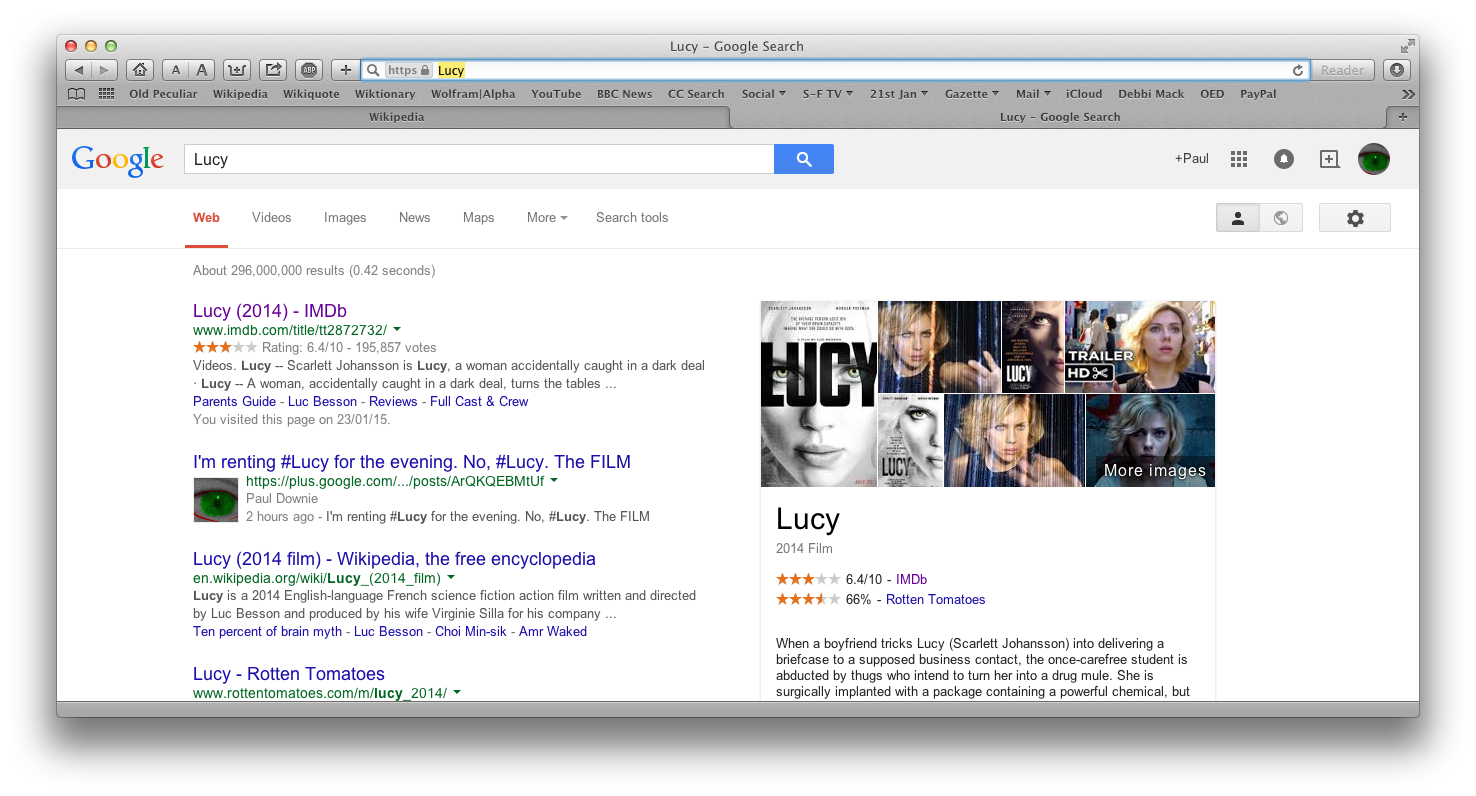
Task: Open the large LUCY black-and-white poster image
Action: [x=819, y=394]
